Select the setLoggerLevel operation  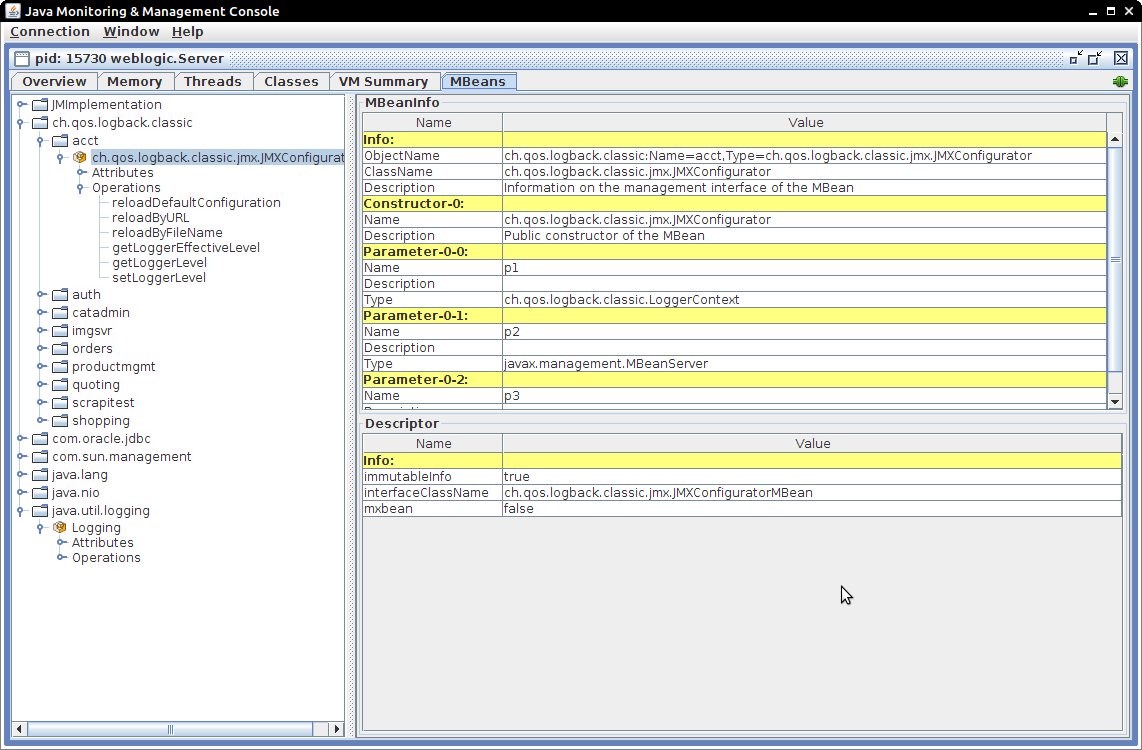[x=159, y=278]
